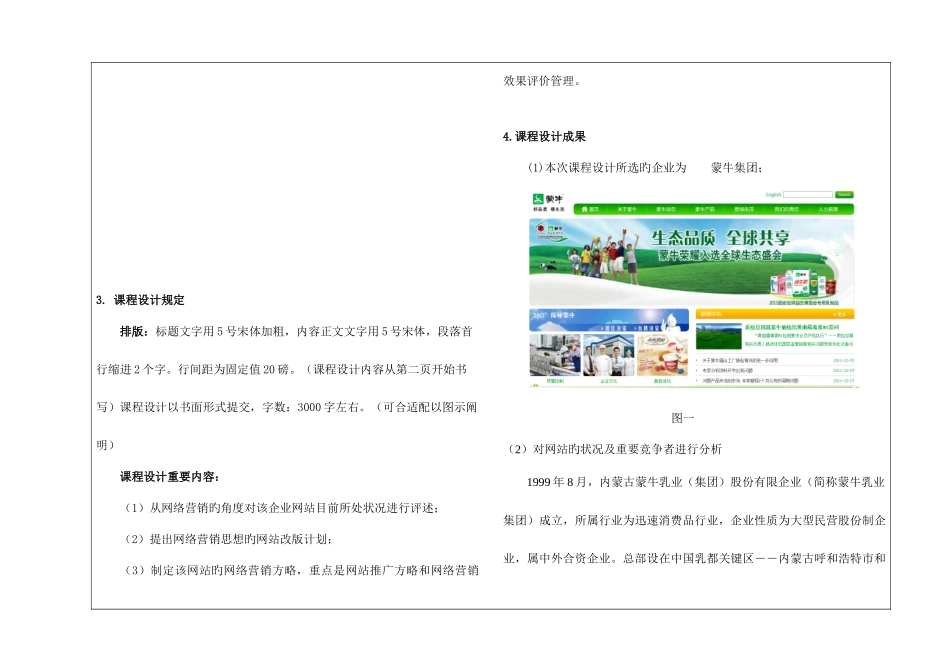Click the 更多 link in the orange news header

[840, 314]
